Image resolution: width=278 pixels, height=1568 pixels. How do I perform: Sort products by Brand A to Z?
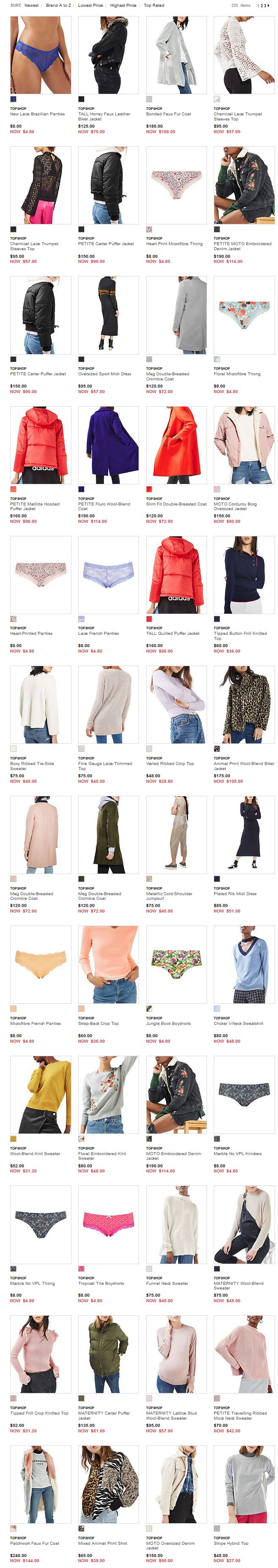pyautogui.click(x=58, y=5)
